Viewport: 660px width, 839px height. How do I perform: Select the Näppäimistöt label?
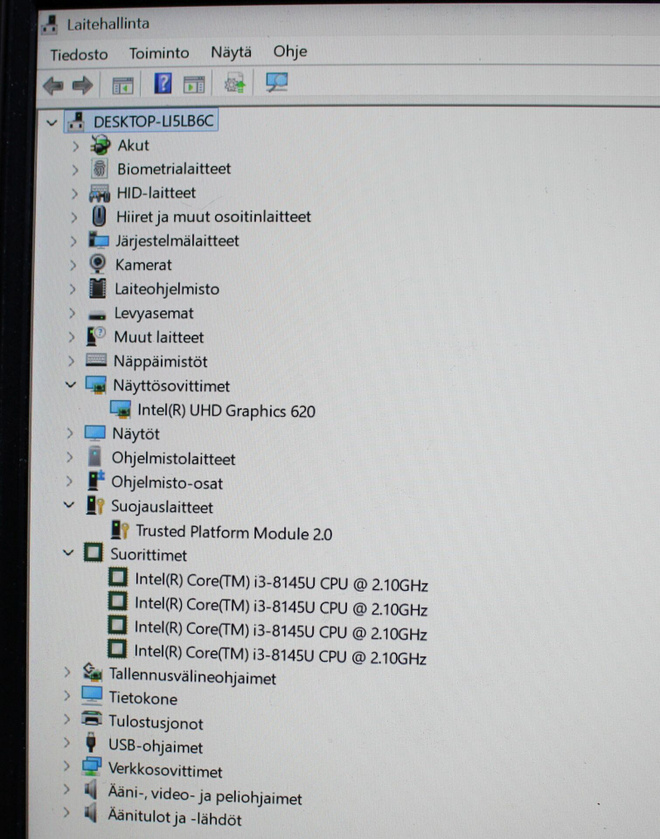pos(160,362)
